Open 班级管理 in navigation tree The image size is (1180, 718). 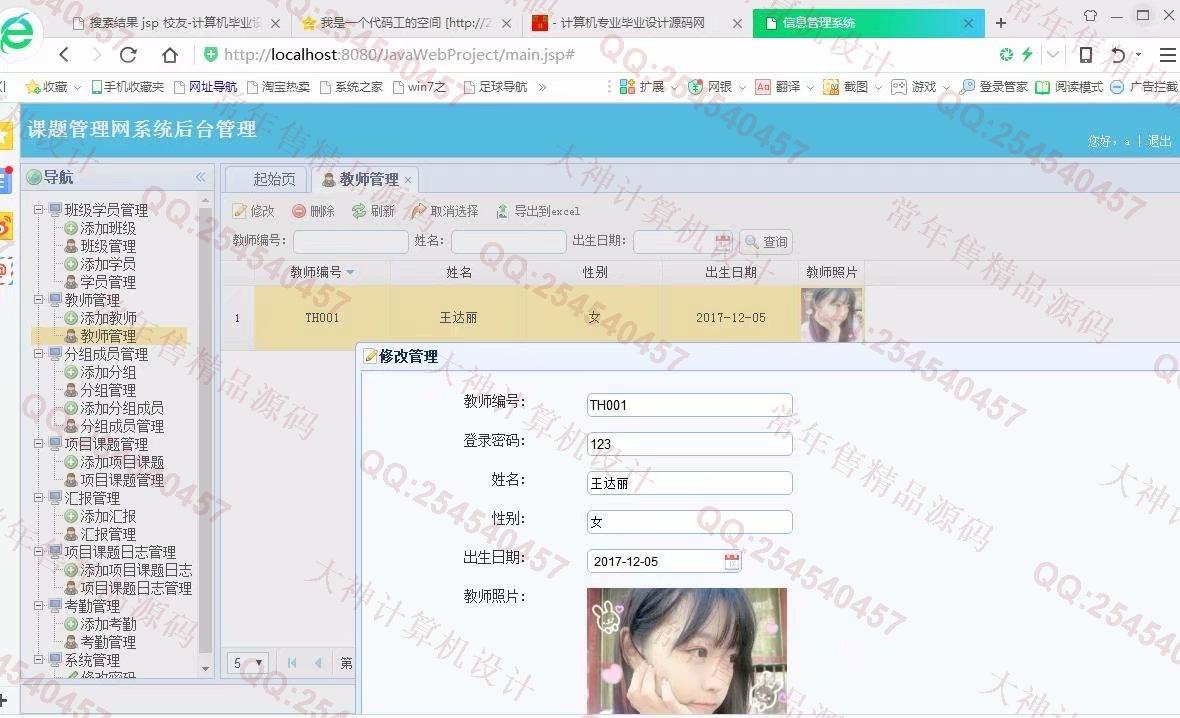108,246
